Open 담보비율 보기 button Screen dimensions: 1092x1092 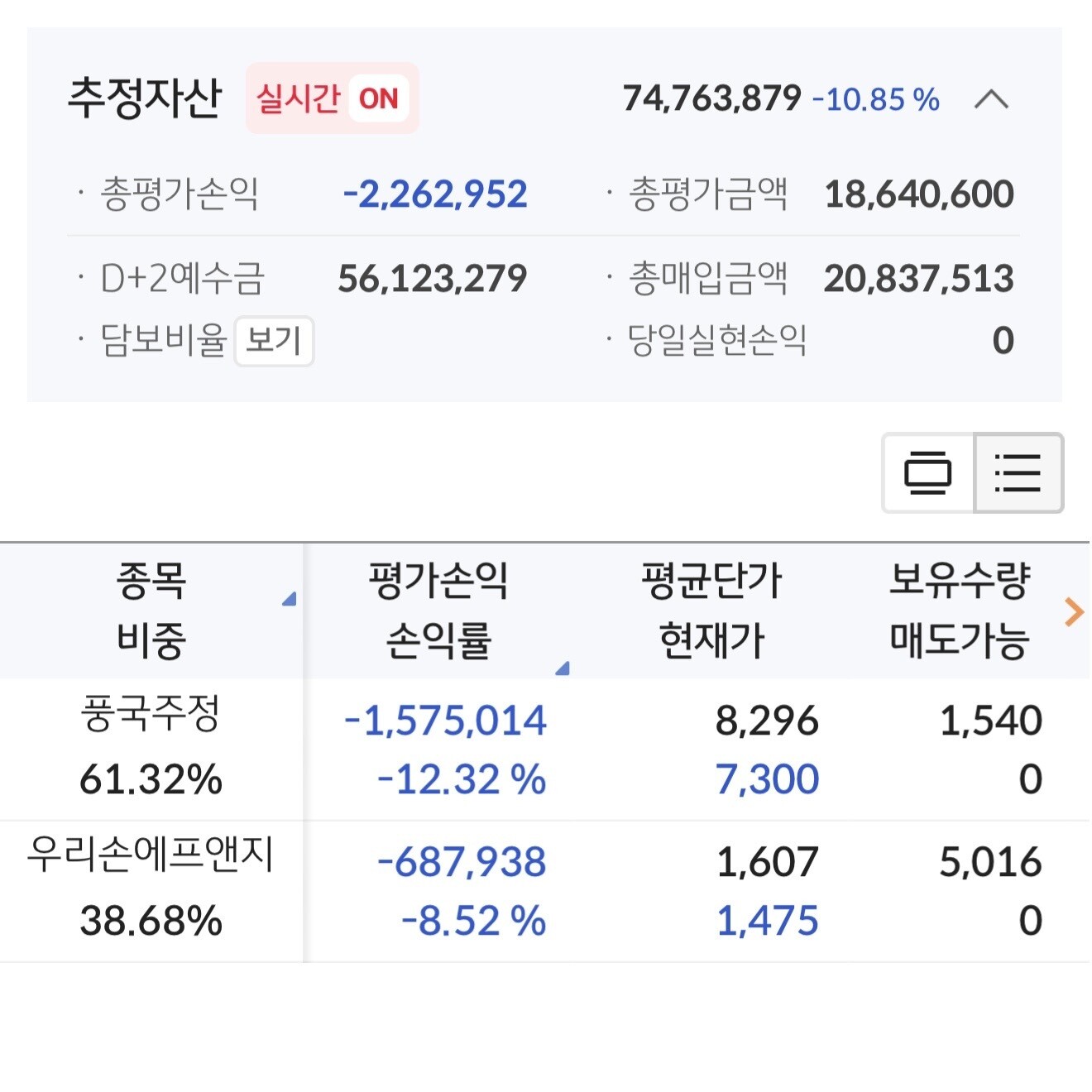click(274, 340)
